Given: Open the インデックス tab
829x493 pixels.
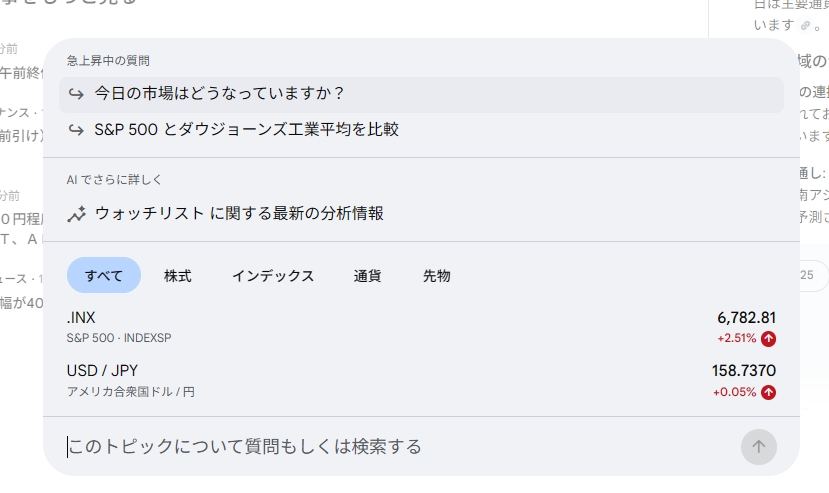Looking at the screenshot, I should [273, 276].
